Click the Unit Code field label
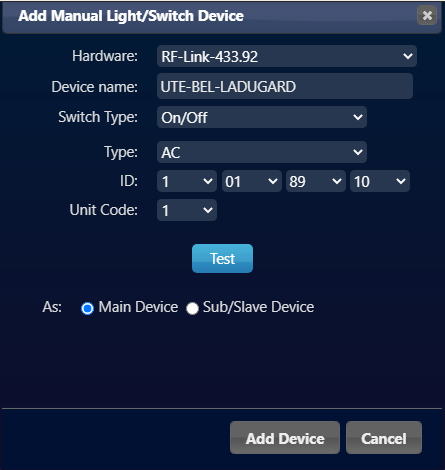Viewport: 445px width, 470px height. [104, 210]
